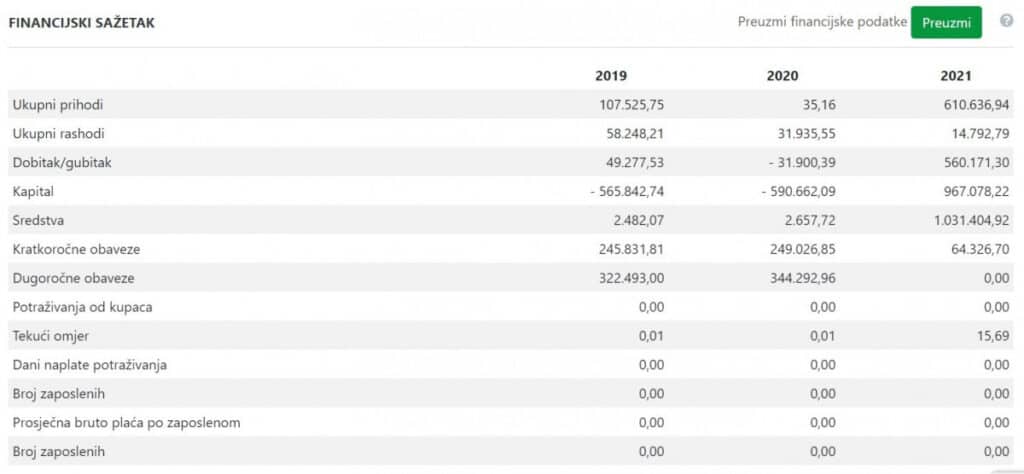
Task: Click the Ukupni prihodi row label
Action: (58, 105)
